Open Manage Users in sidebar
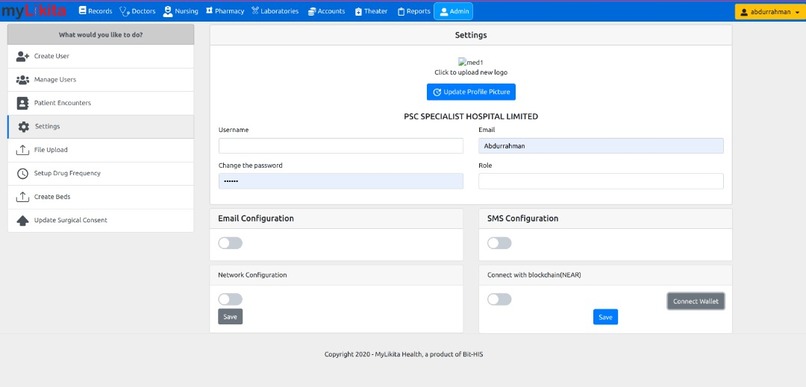The image size is (806, 387). click(101, 80)
